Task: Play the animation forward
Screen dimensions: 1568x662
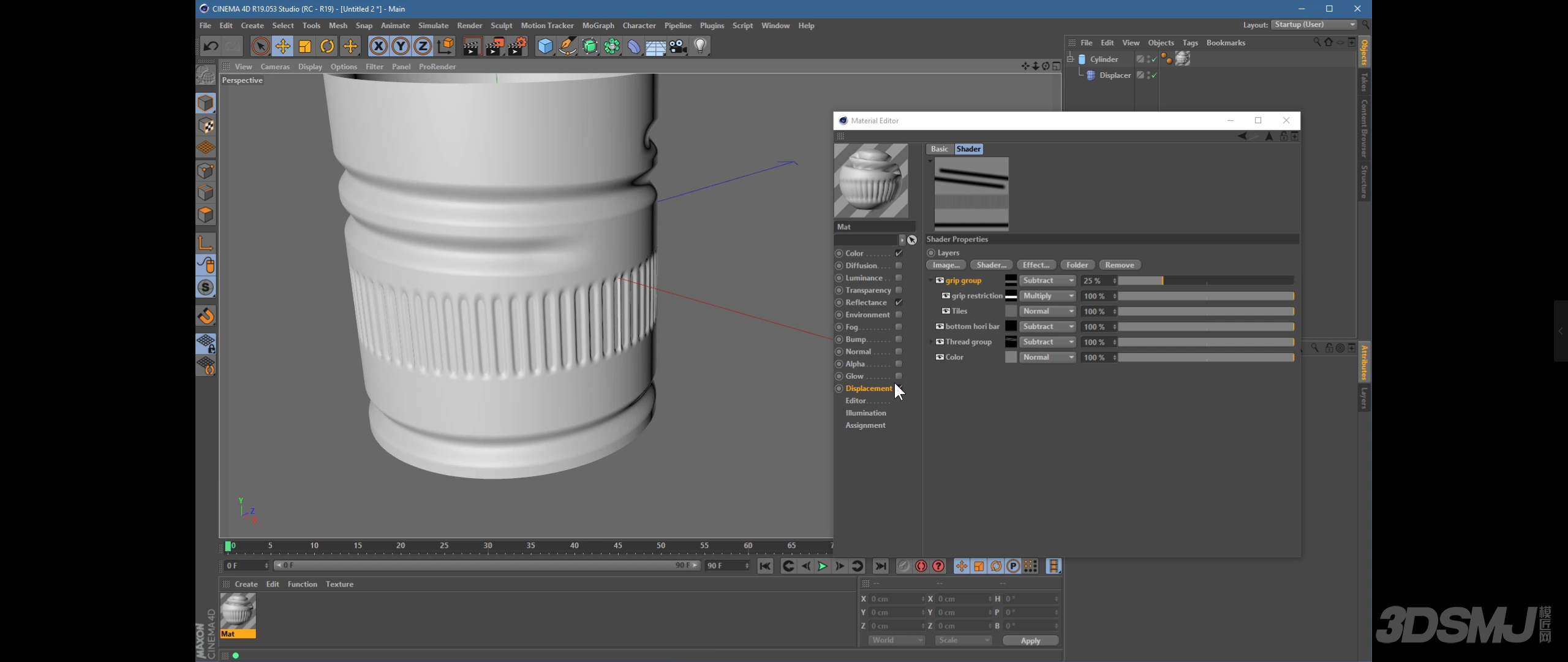Action: pos(823,566)
